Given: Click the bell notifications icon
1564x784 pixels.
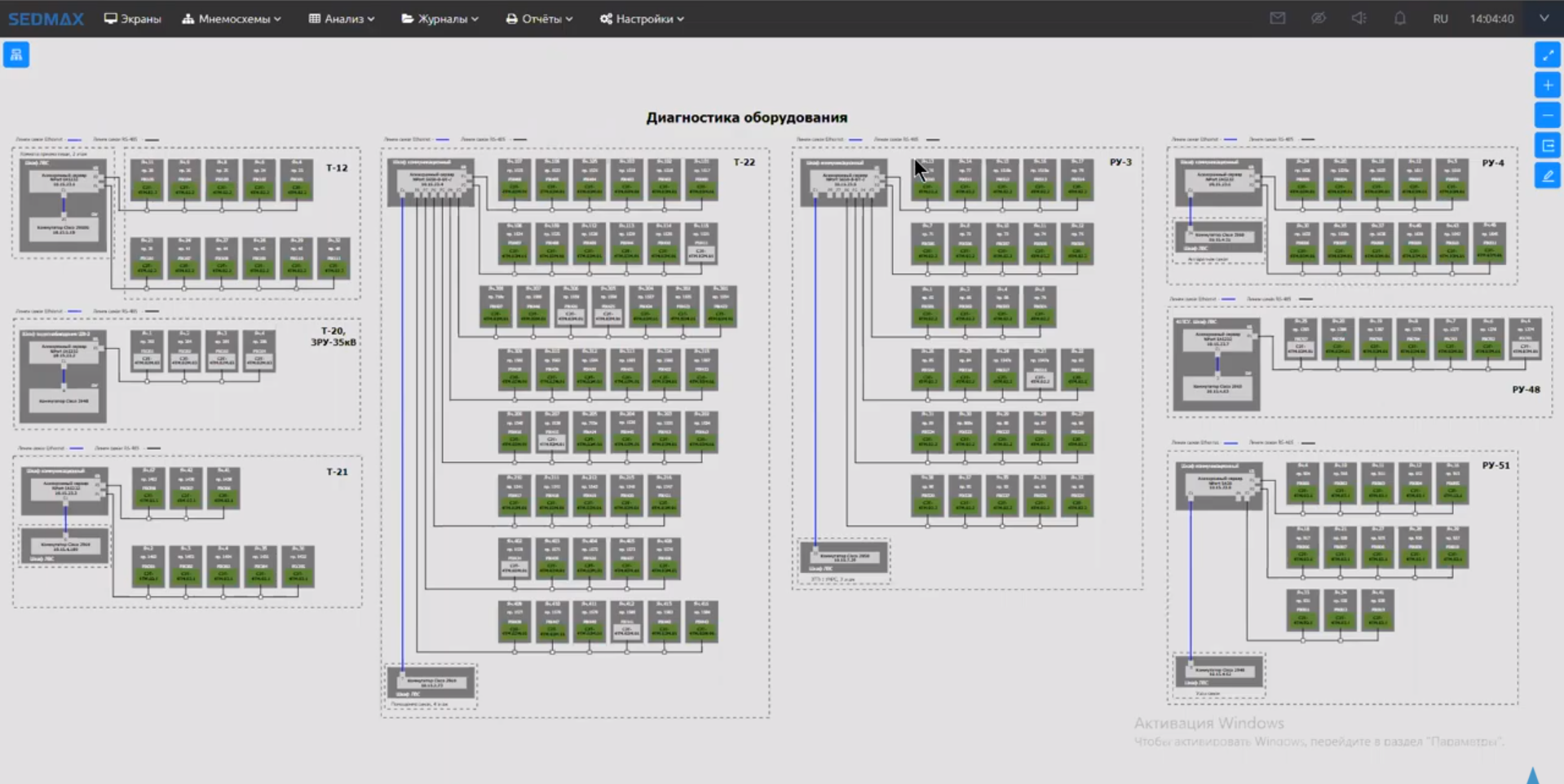Looking at the screenshot, I should [x=1399, y=18].
